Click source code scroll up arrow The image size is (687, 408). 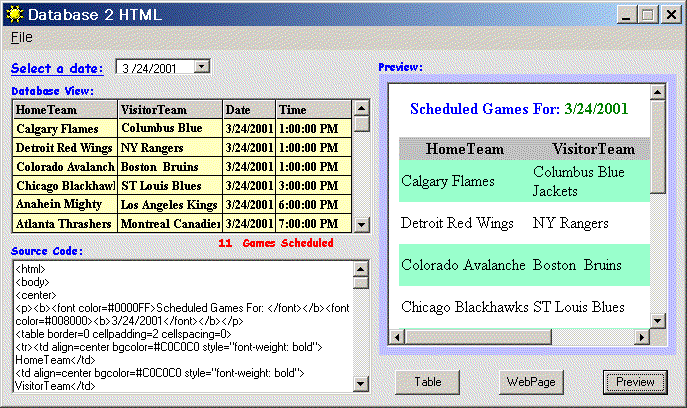[x=361, y=268]
